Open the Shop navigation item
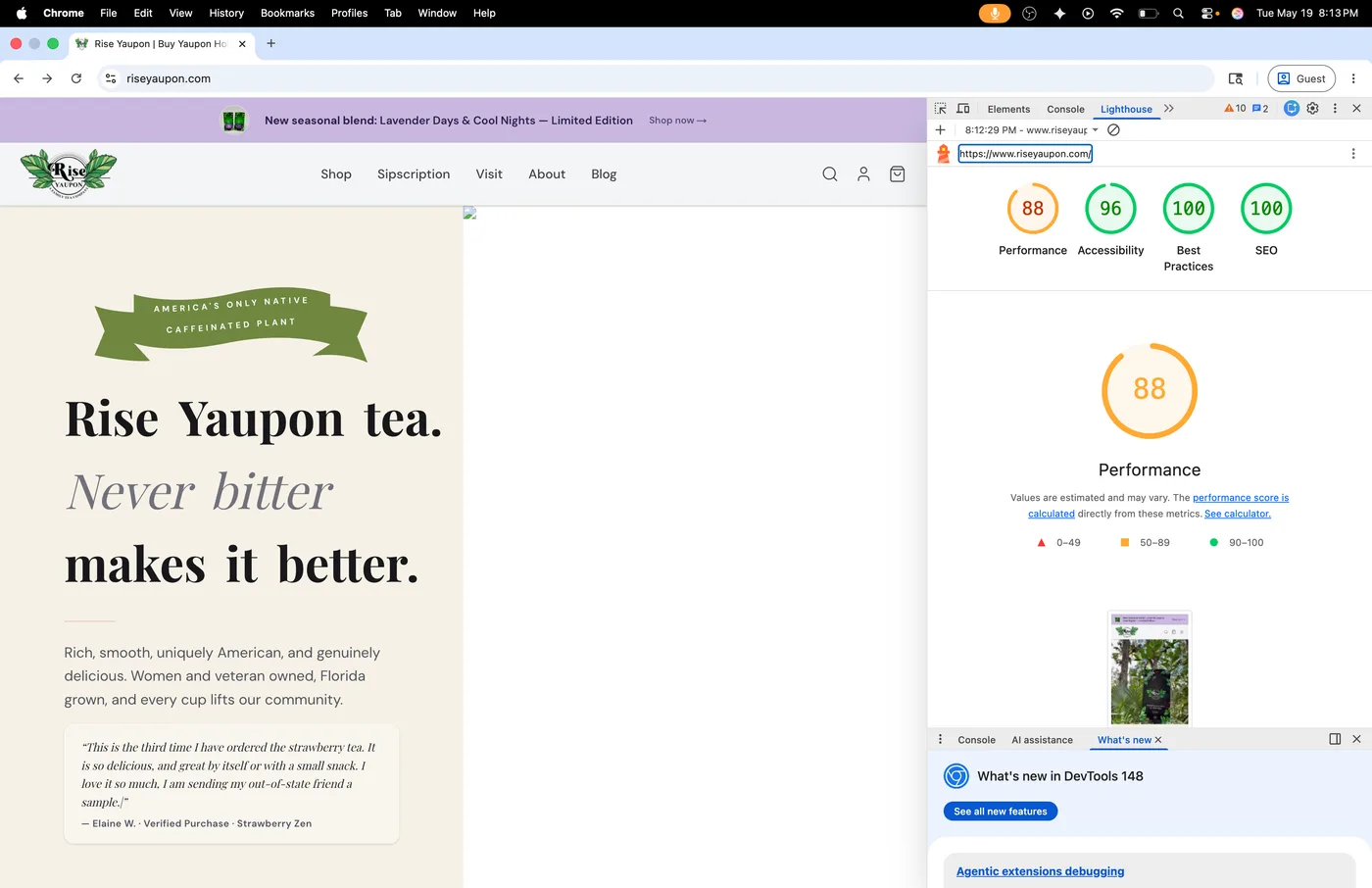1372x888 pixels. pyautogui.click(x=336, y=174)
